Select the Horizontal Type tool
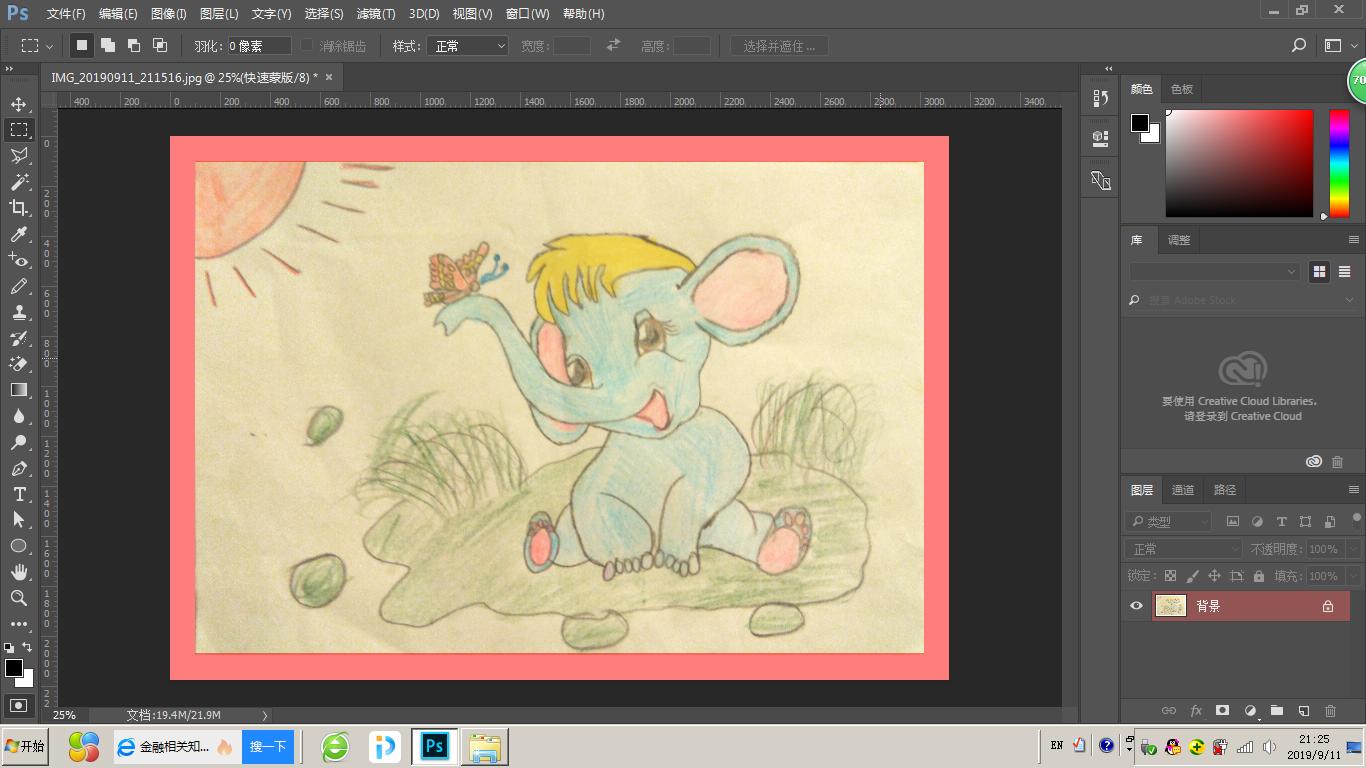Image resolution: width=1366 pixels, height=768 pixels. click(18, 494)
